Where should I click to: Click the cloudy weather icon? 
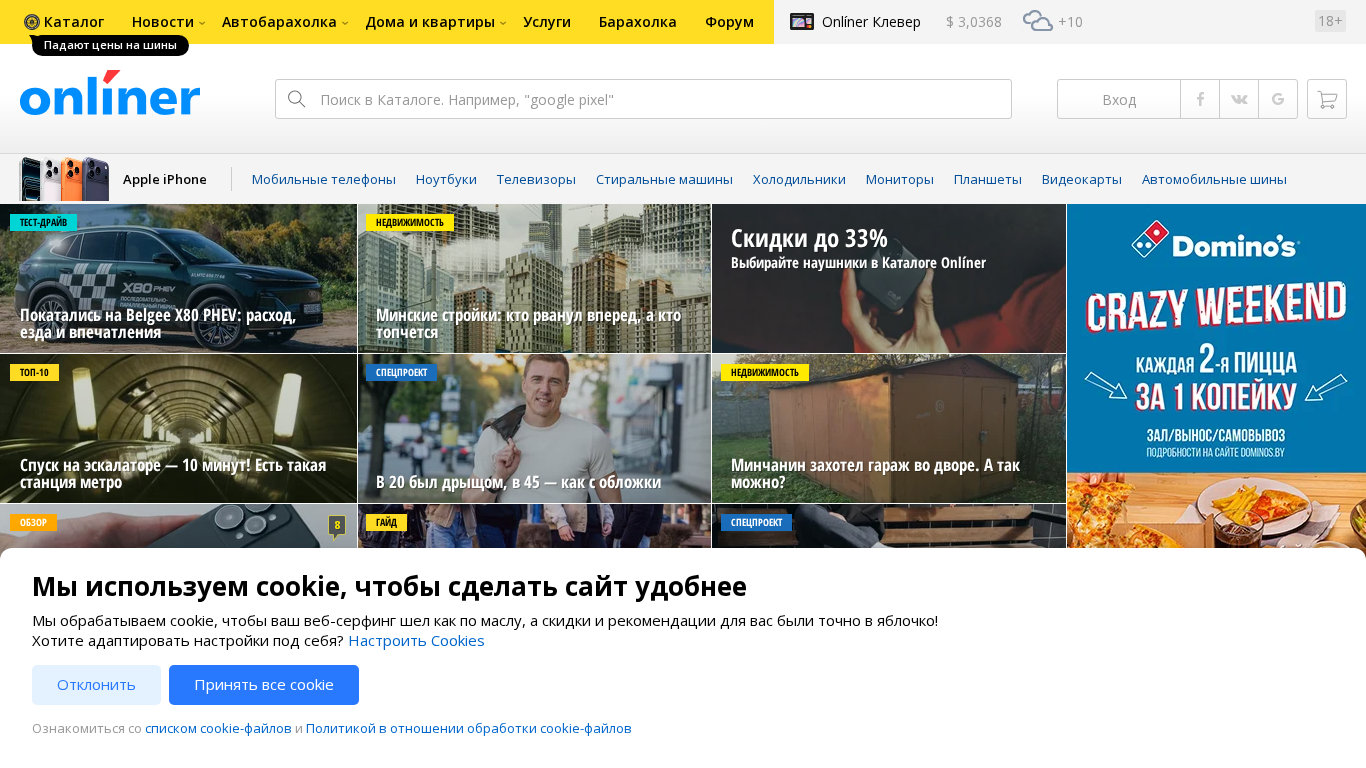(1037, 21)
